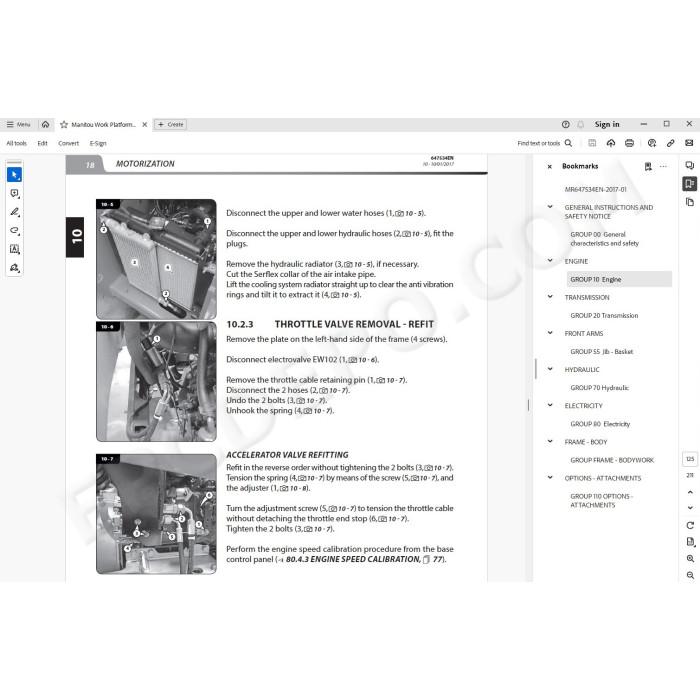Select the text box tool

click(x=14, y=249)
